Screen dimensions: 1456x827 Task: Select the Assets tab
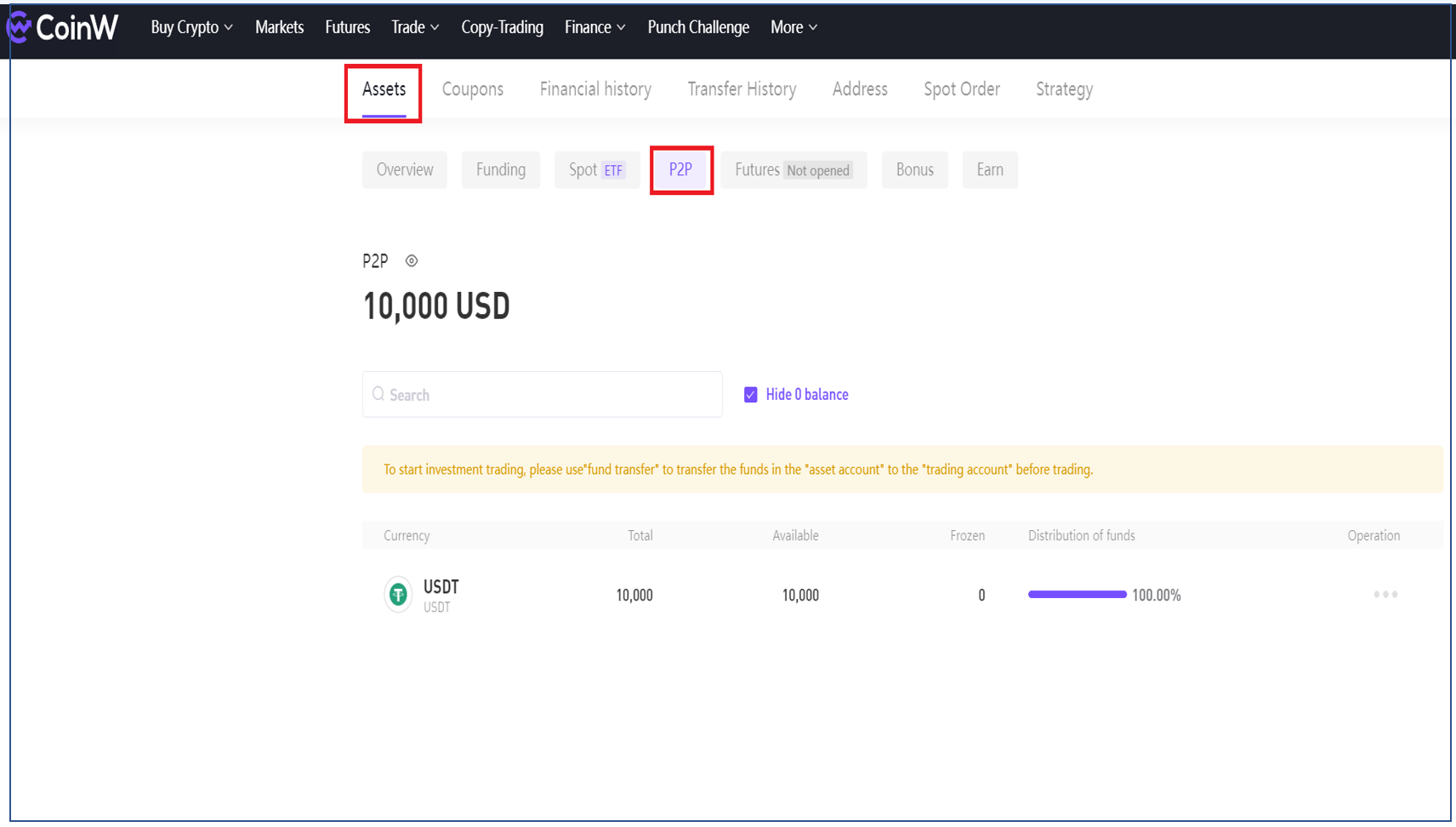point(384,89)
